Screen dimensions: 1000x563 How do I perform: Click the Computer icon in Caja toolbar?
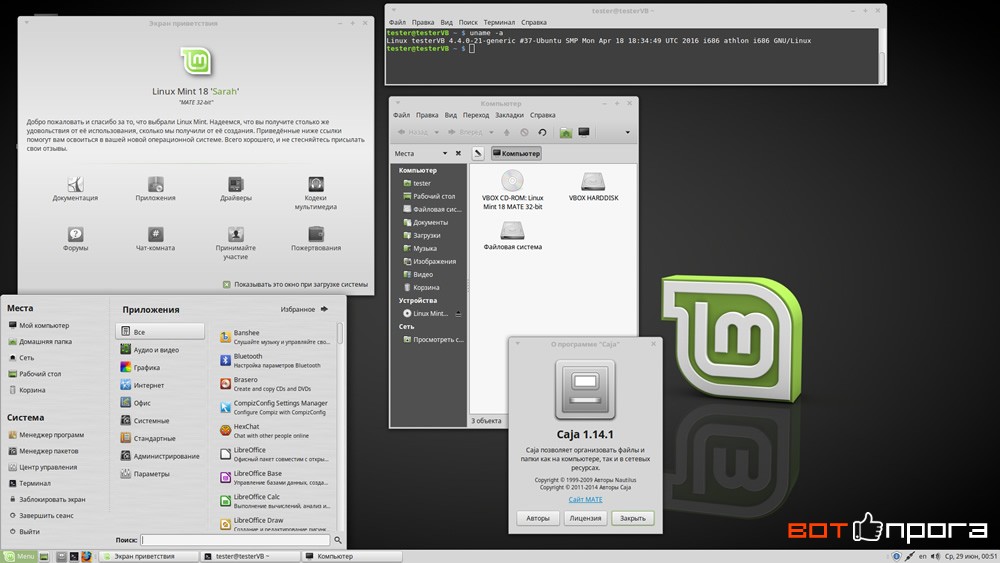pos(584,133)
